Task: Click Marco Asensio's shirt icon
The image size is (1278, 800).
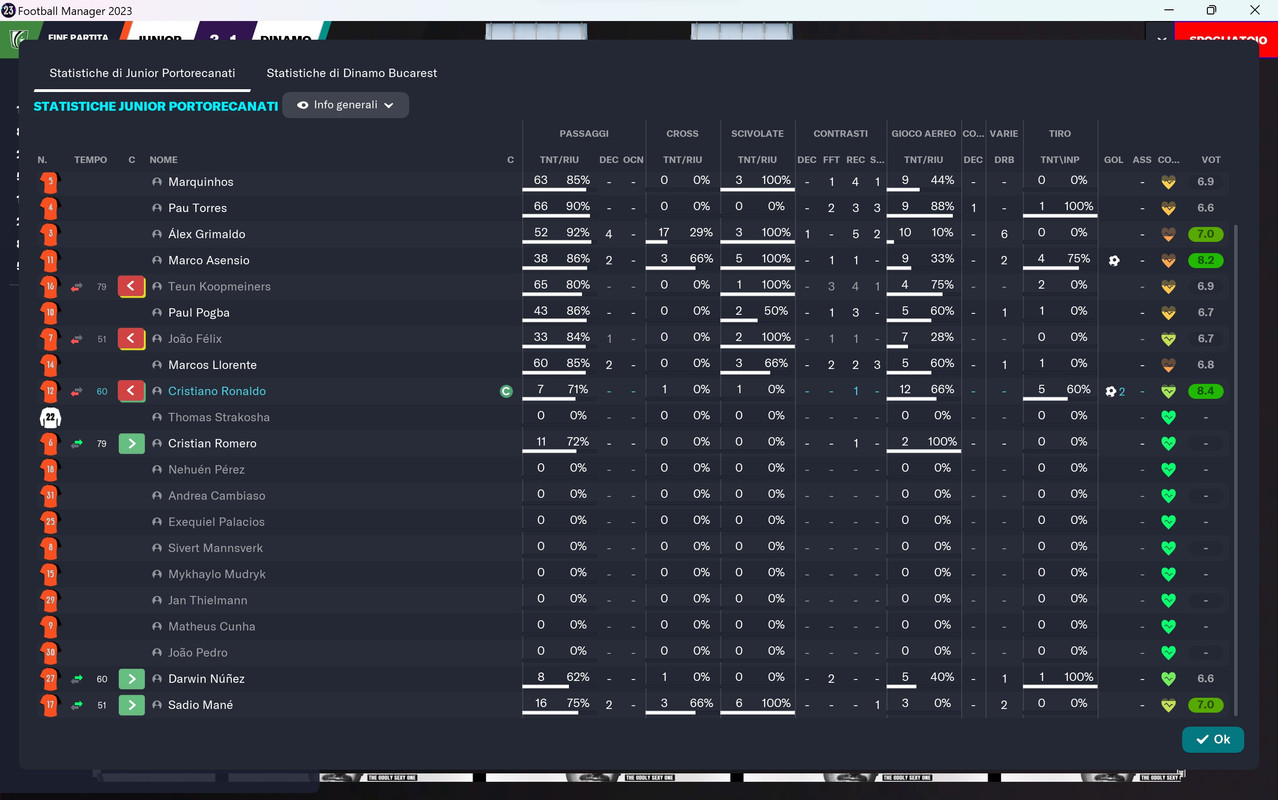Action: coord(50,260)
